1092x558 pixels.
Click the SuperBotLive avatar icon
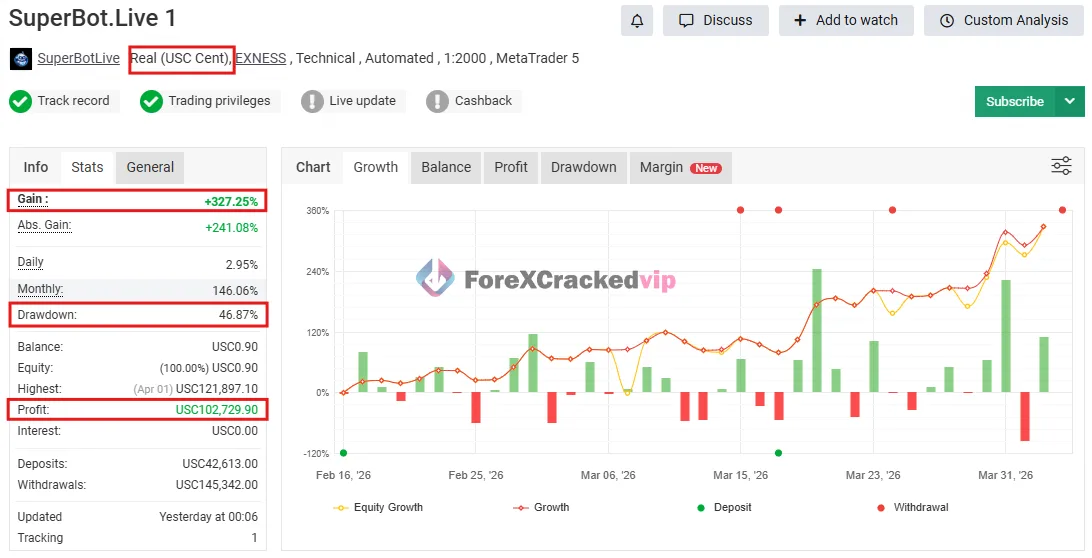(21, 59)
